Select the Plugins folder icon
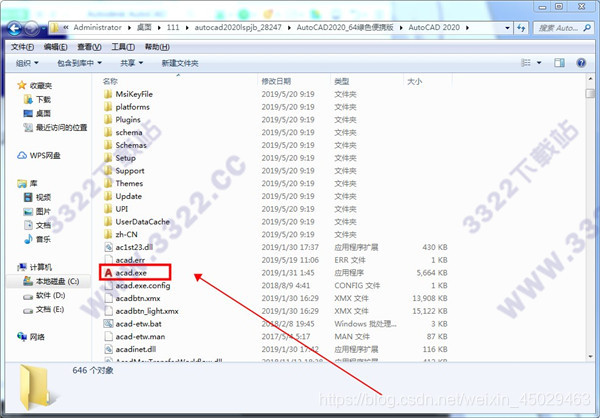Image resolution: width=600 pixels, height=418 pixels. (108, 119)
